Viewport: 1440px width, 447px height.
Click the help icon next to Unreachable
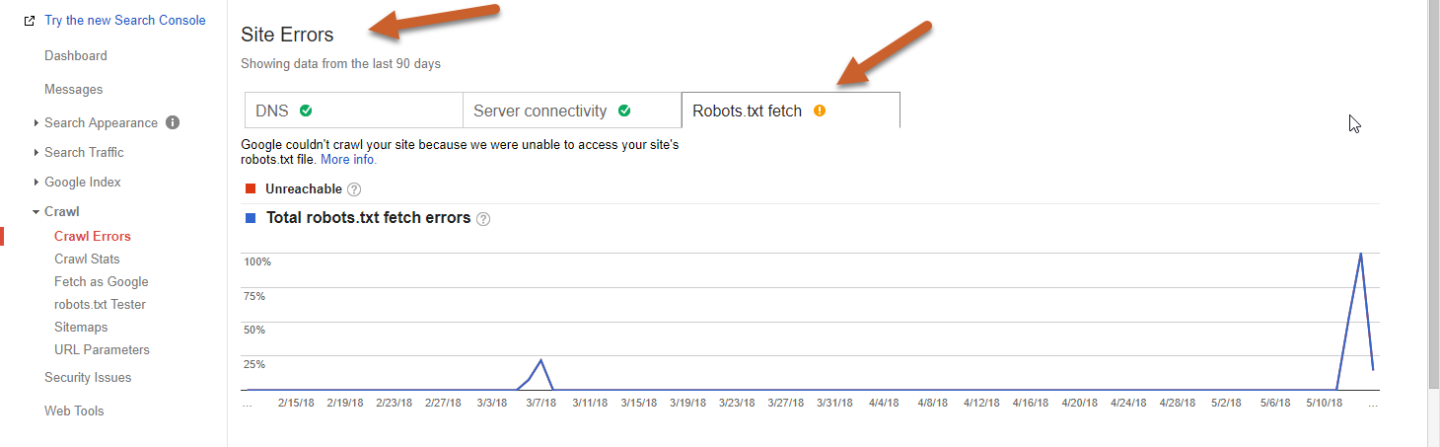[x=354, y=190]
